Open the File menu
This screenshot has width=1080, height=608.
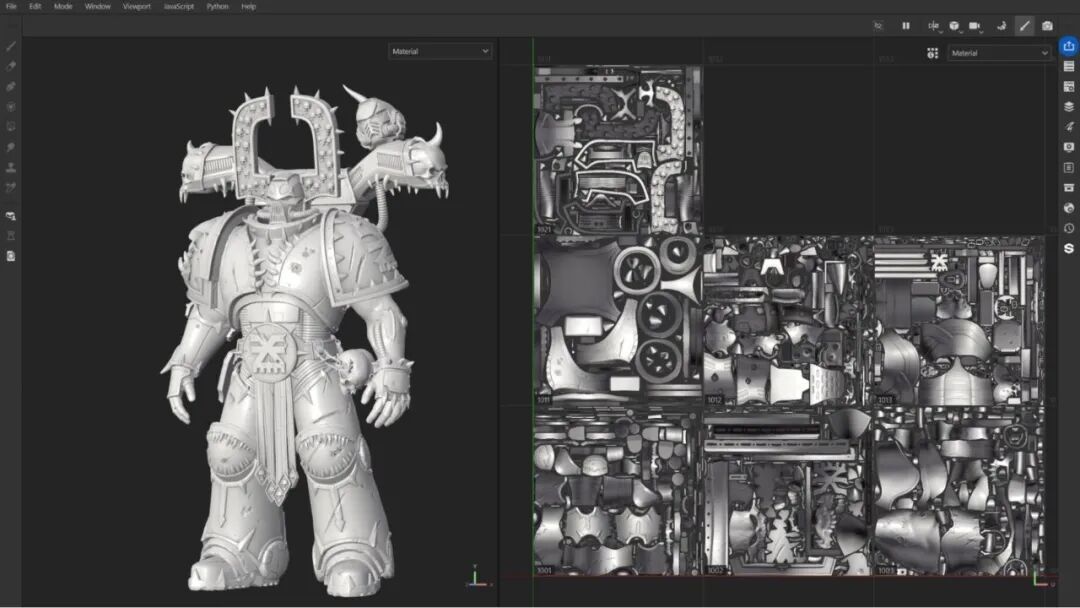(x=11, y=6)
